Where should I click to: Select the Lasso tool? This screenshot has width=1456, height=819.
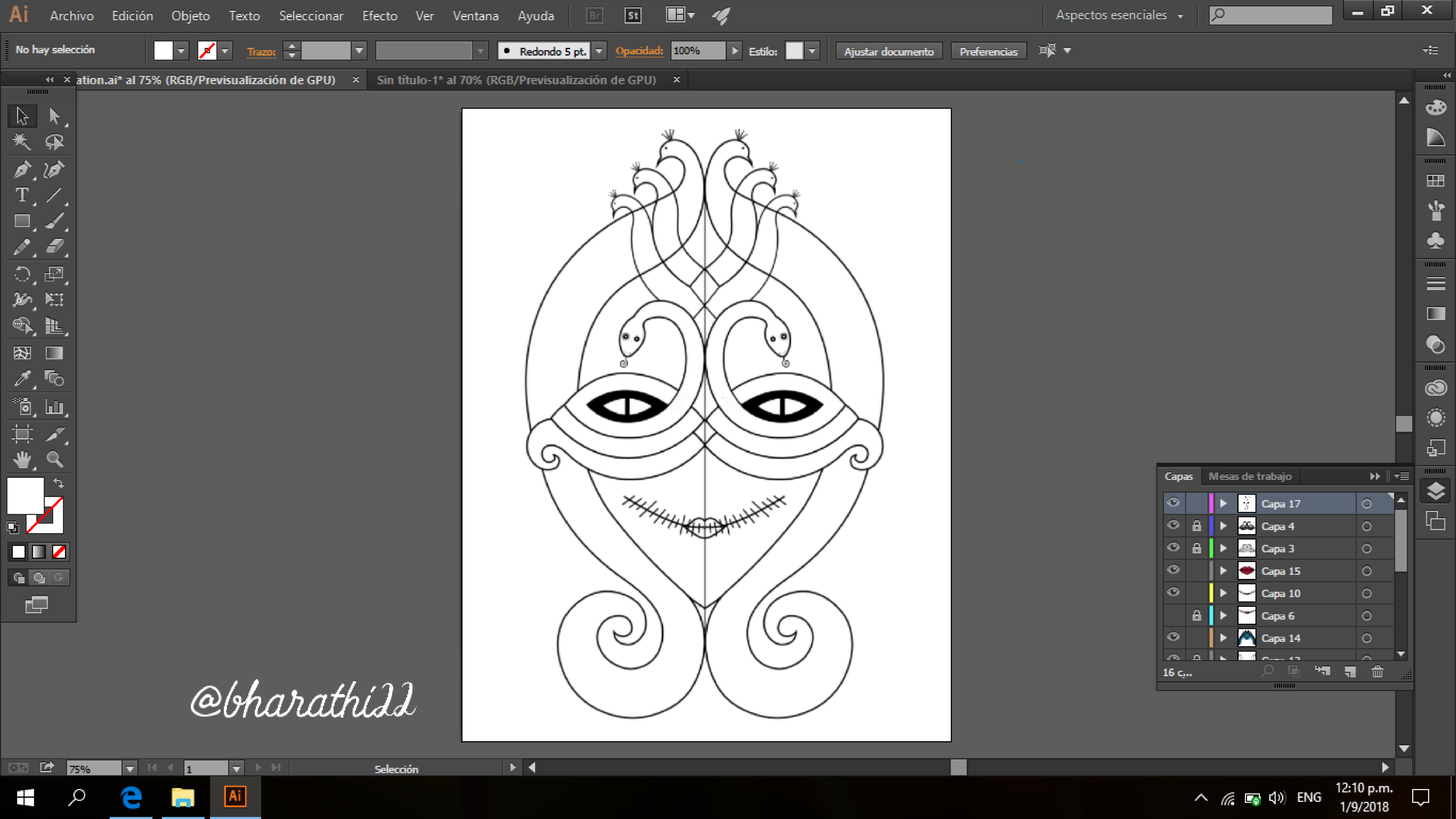pos(54,141)
